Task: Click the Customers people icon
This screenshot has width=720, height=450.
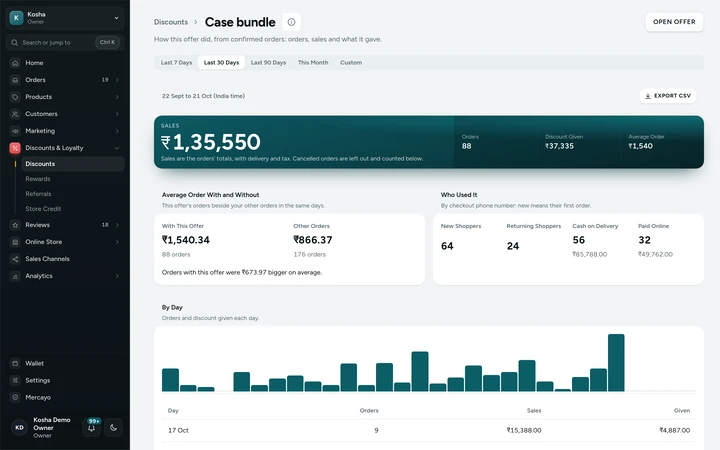Action: click(15, 114)
